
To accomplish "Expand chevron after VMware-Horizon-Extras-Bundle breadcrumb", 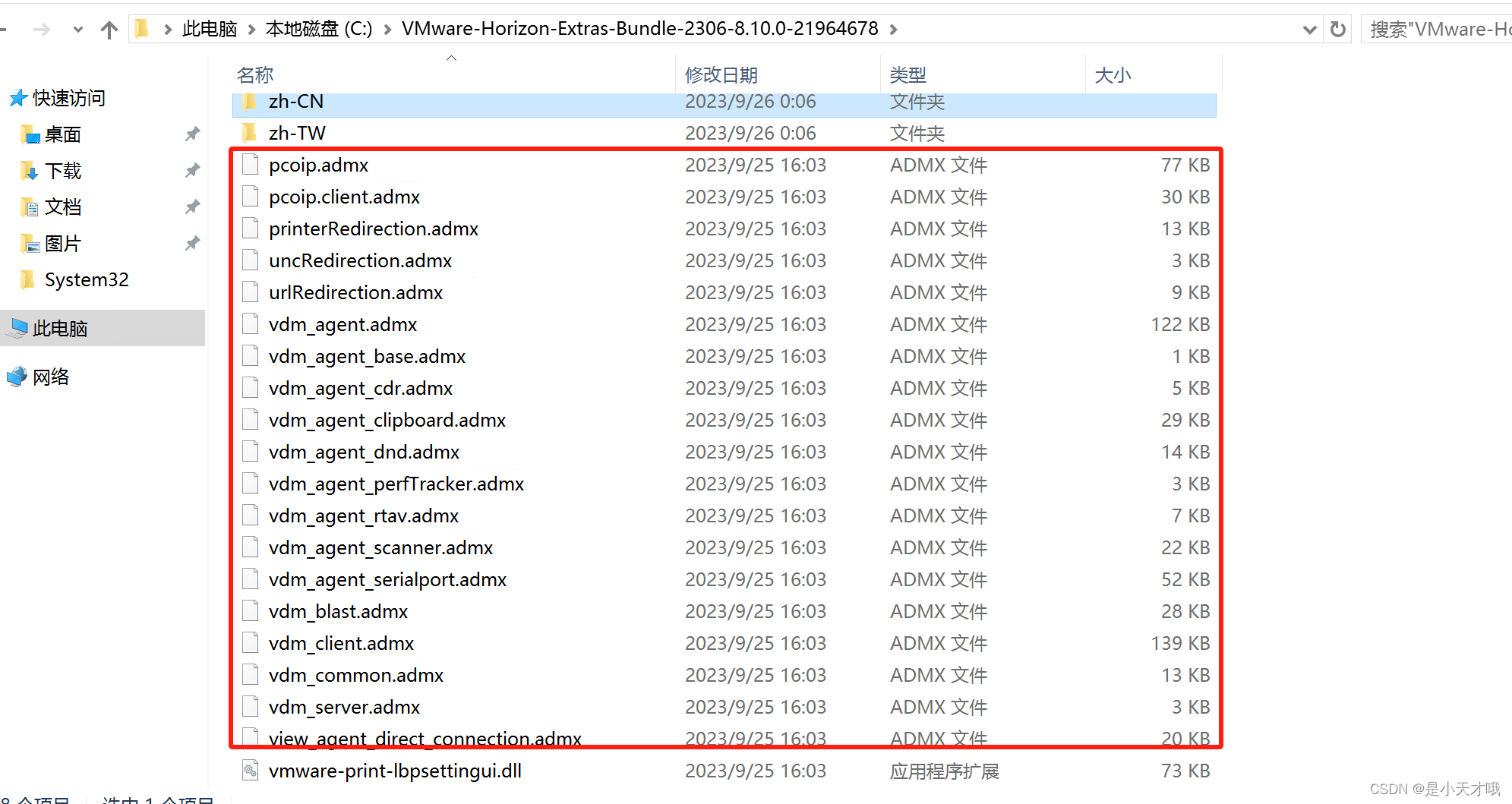I will pos(893,30).
